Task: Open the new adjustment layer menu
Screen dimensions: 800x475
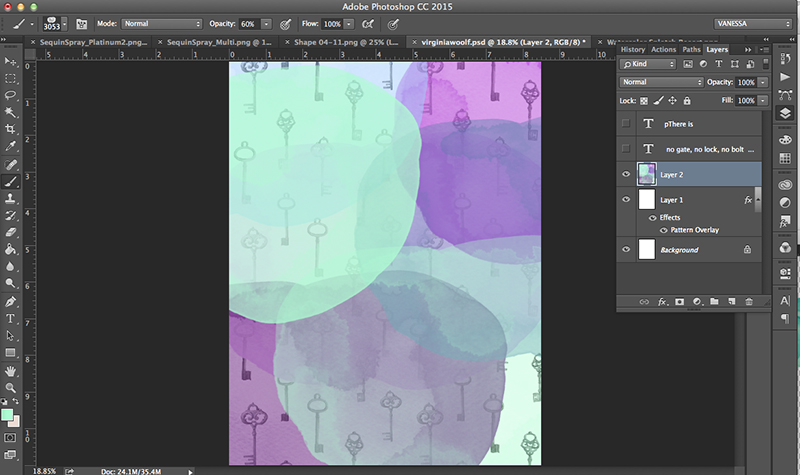Action: [697, 302]
